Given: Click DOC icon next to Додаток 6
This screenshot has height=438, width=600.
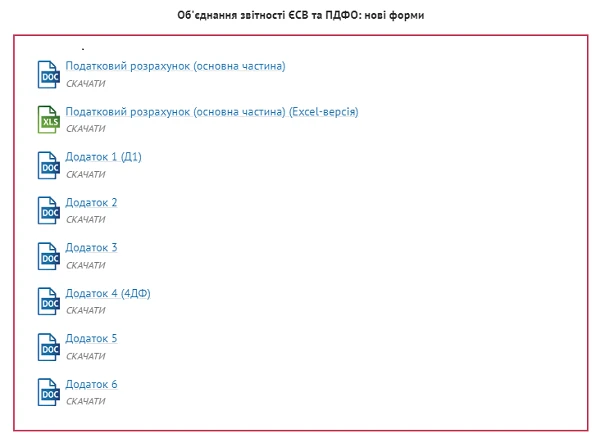Looking at the screenshot, I should coord(49,391).
